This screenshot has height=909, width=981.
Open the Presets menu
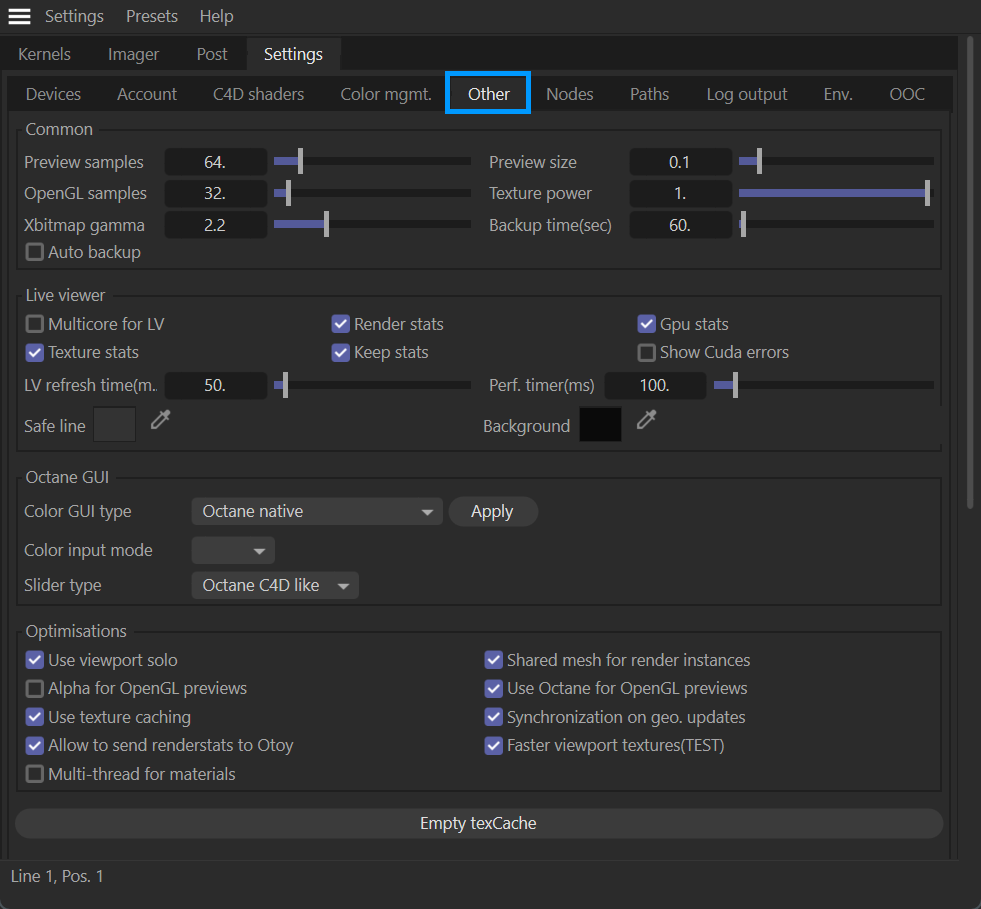coord(152,16)
